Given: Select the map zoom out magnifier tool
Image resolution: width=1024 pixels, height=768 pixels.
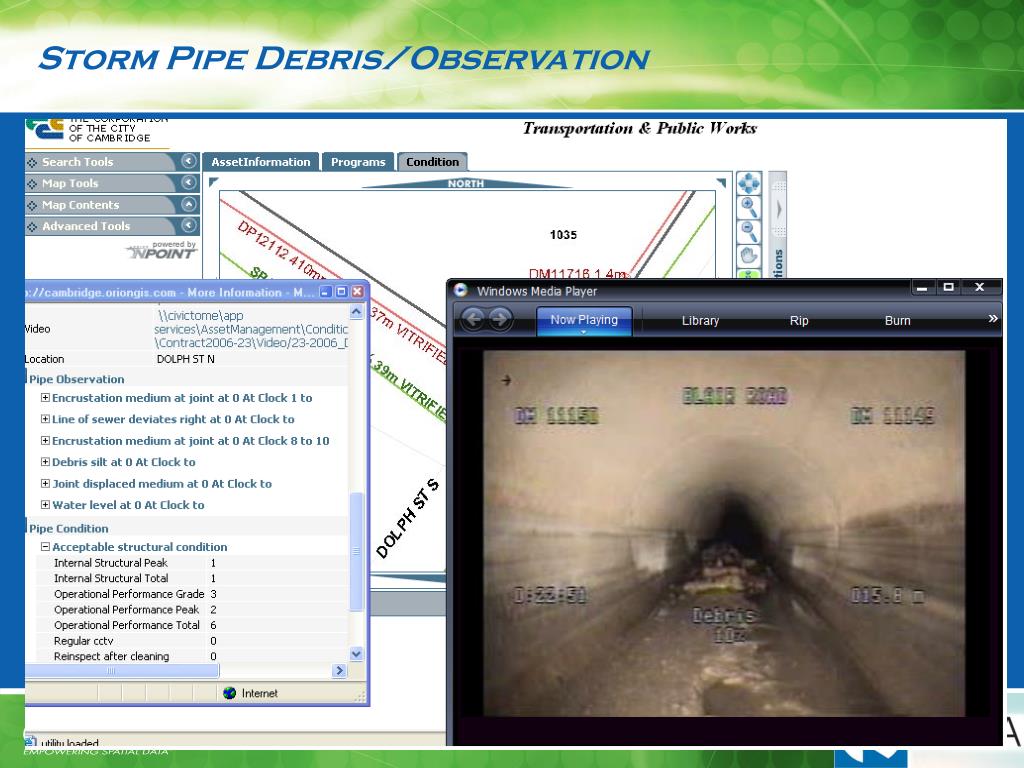Looking at the screenshot, I should (748, 231).
